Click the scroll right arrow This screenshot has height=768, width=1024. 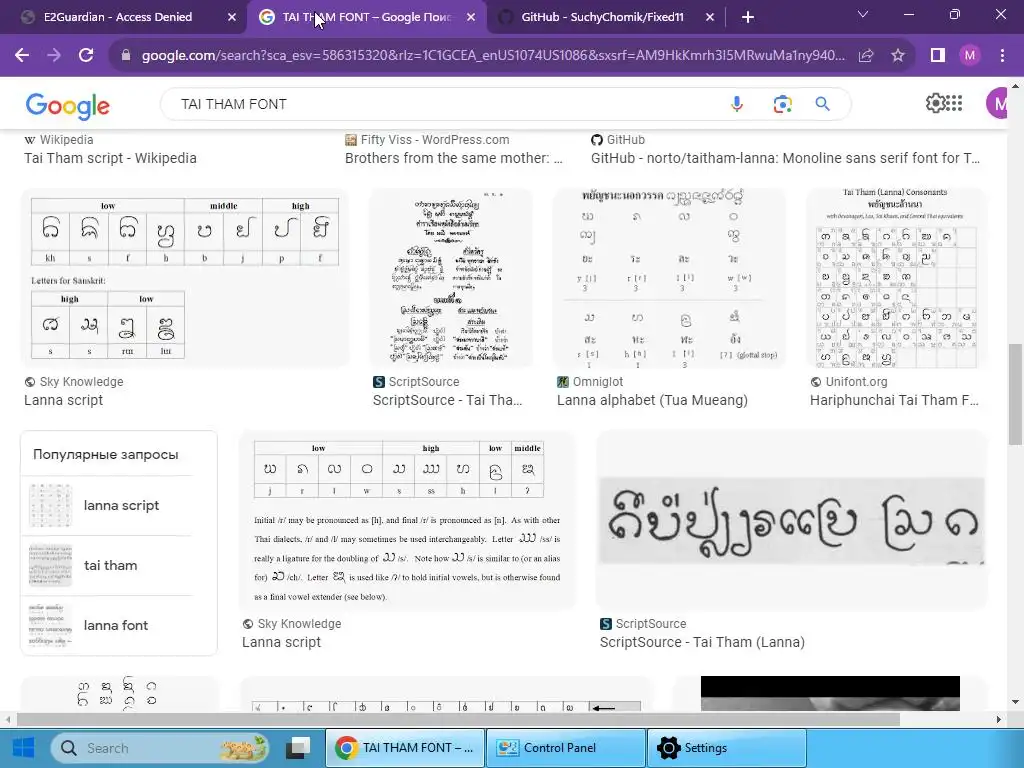coord(999,719)
